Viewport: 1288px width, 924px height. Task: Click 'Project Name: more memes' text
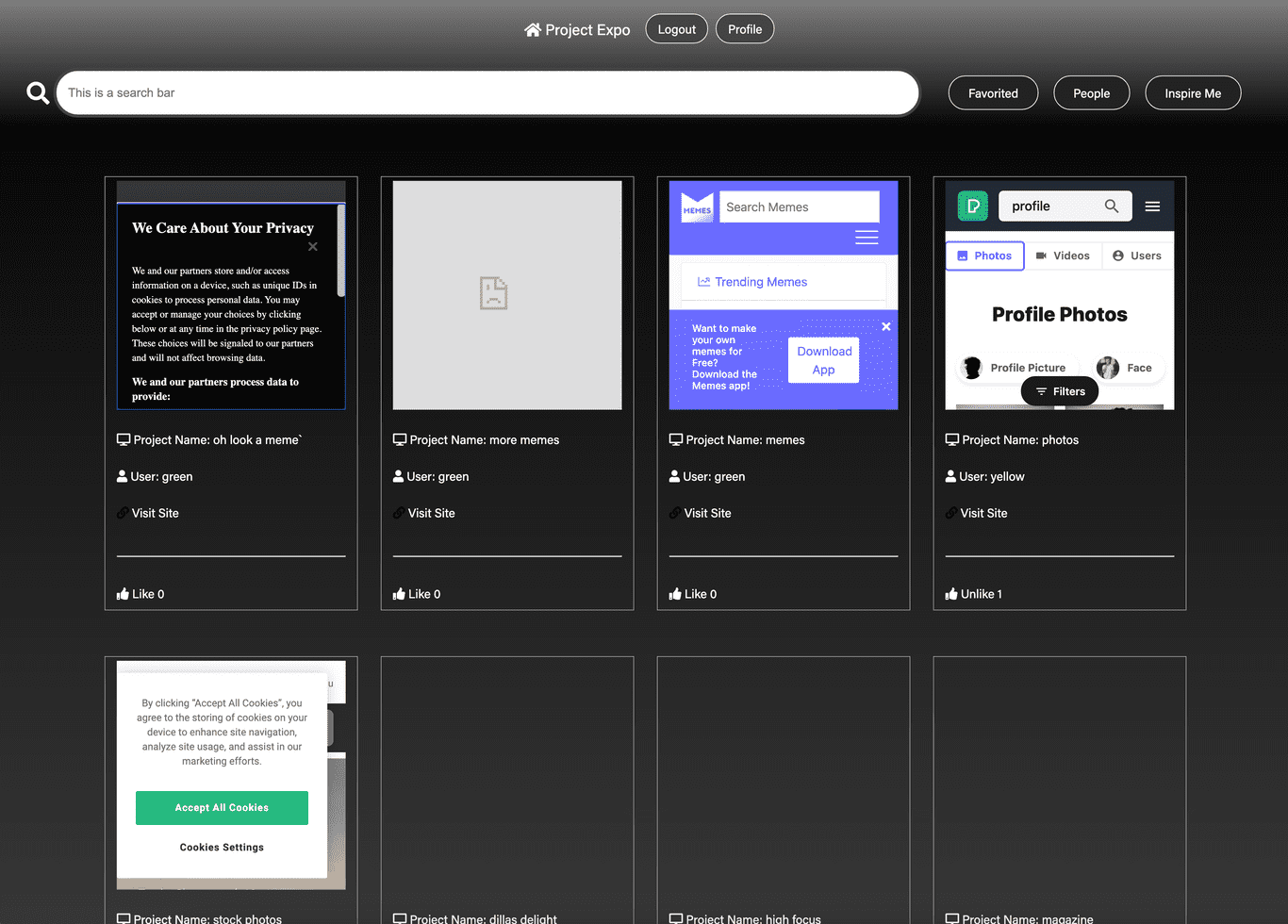pyautogui.click(x=485, y=439)
